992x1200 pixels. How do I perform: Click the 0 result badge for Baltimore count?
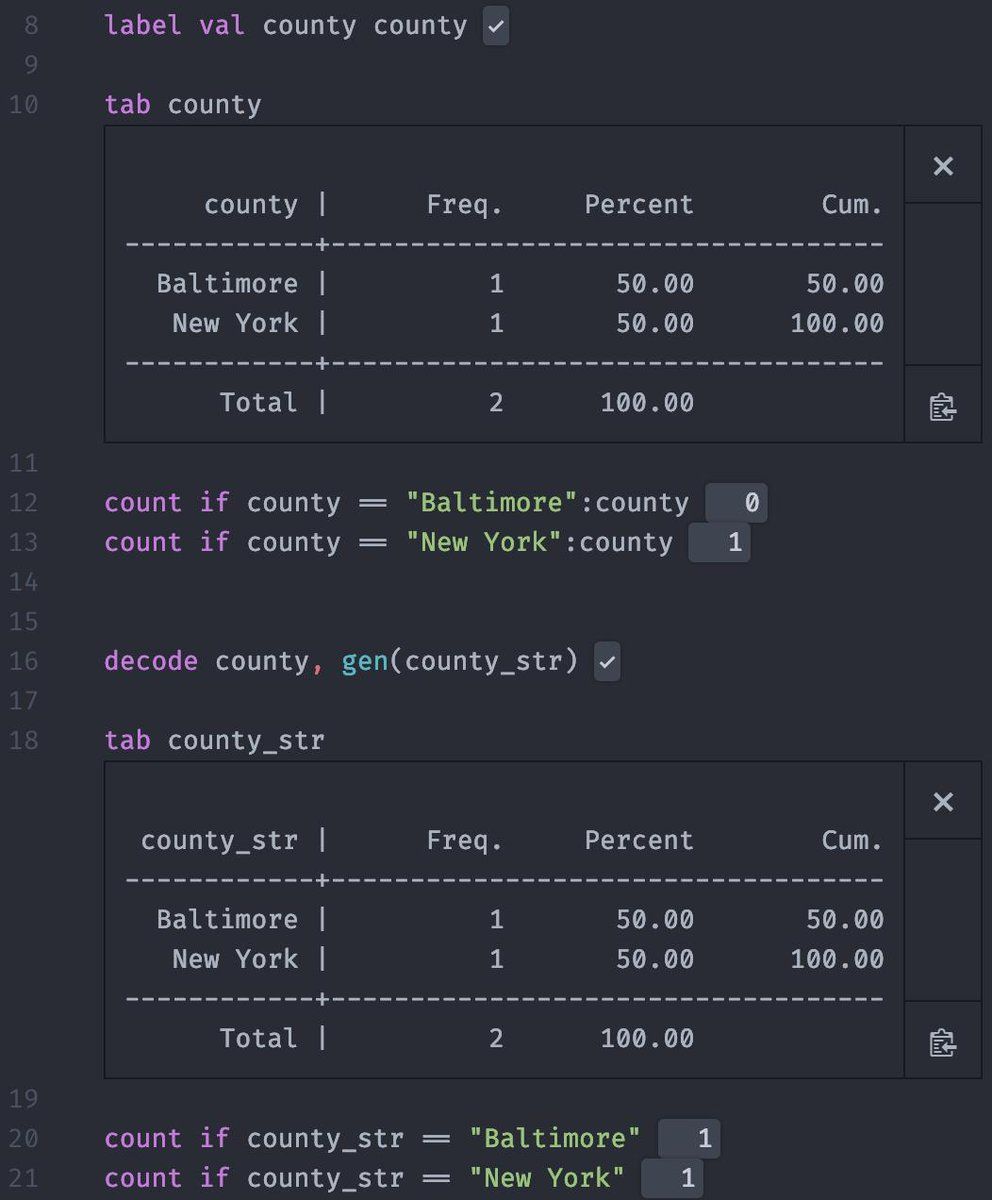pos(737,503)
